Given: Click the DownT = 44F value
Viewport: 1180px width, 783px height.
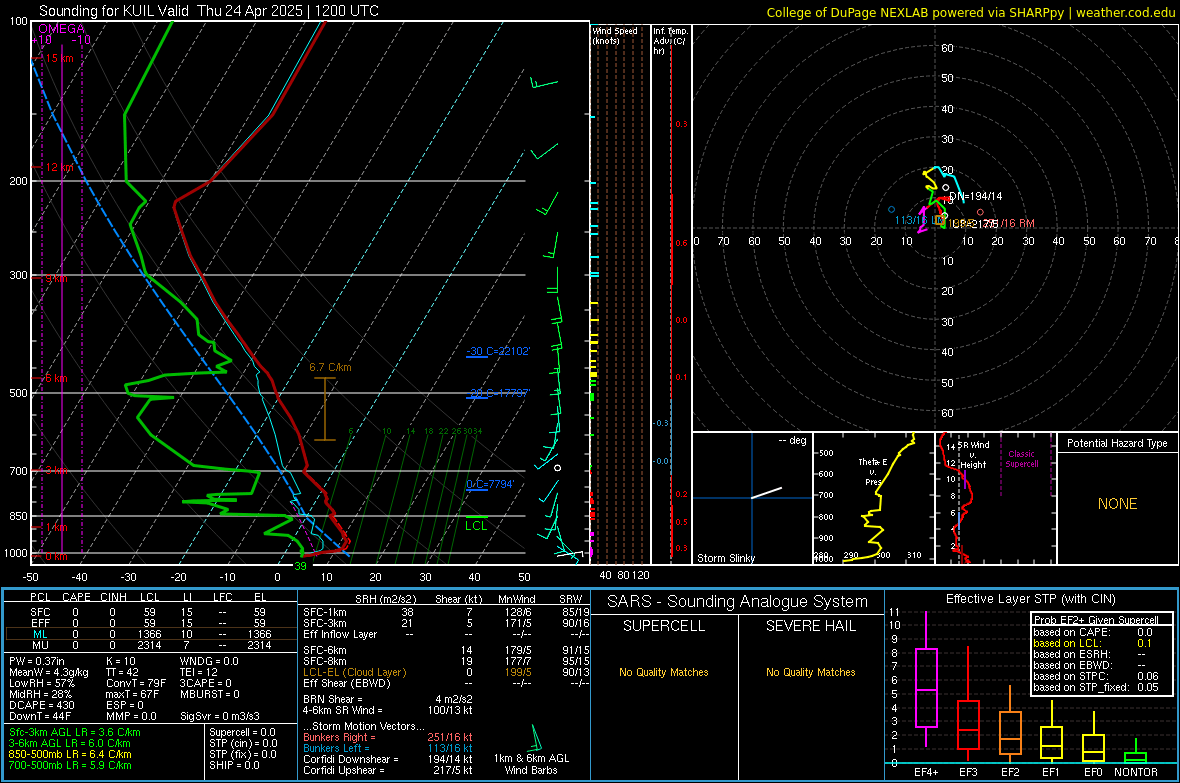Looking at the screenshot, I should [40, 716].
